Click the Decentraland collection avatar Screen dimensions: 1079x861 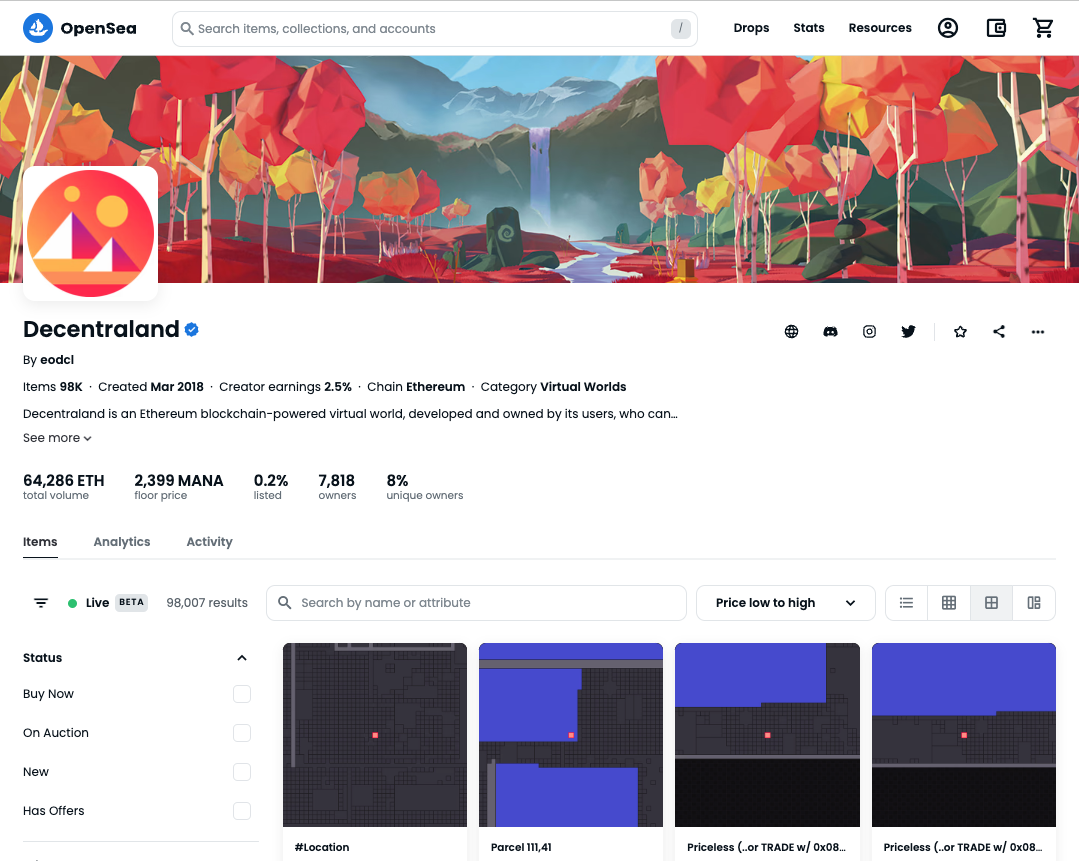91,233
